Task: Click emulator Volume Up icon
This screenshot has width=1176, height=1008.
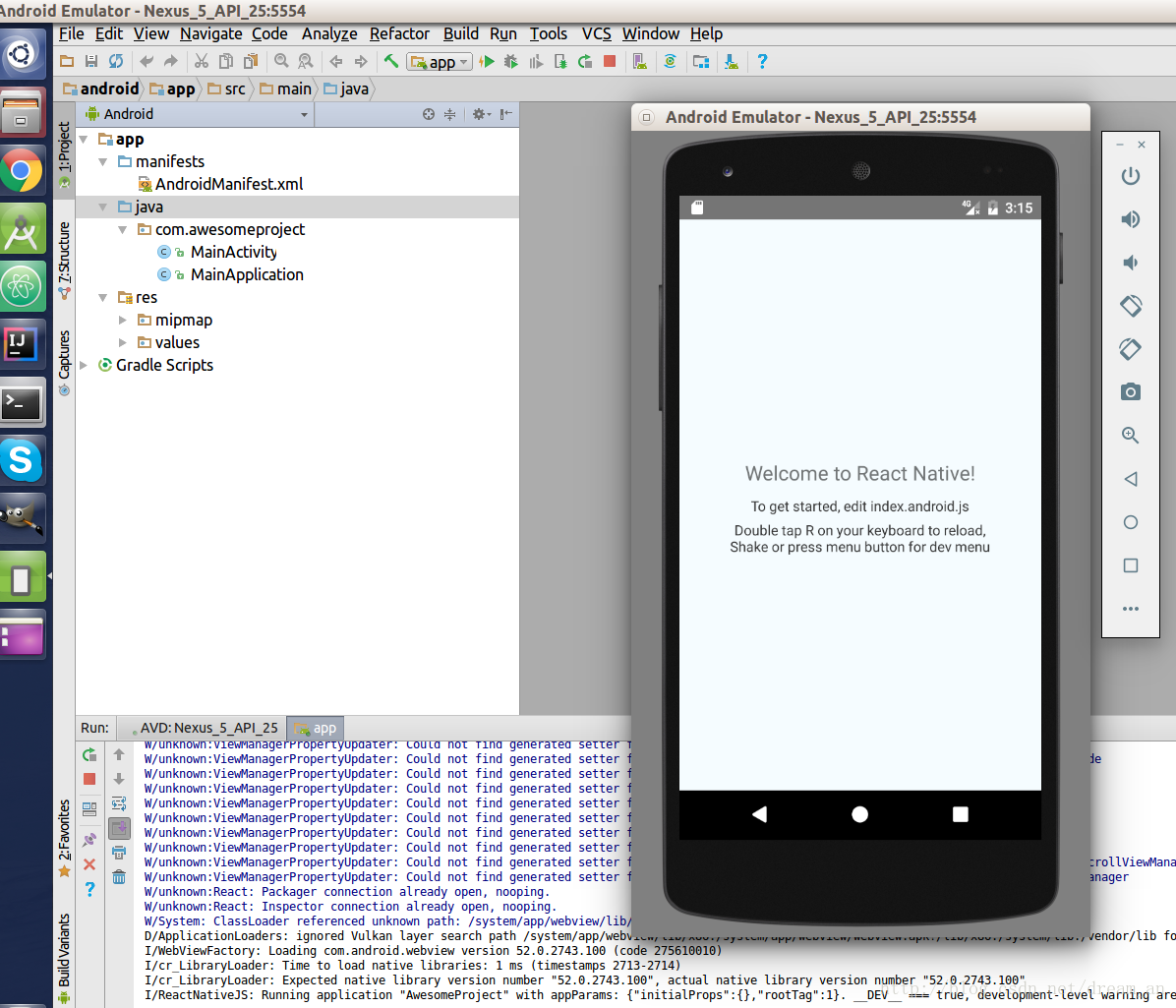Action: tap(1130, 219)
